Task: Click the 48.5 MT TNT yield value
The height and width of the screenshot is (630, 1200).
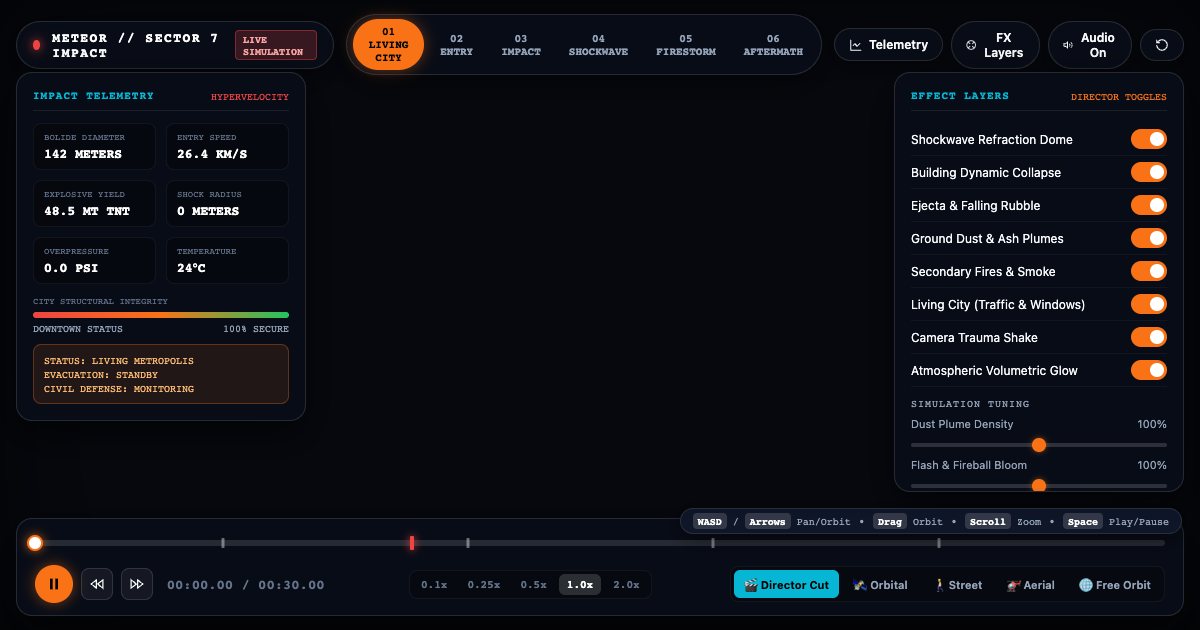Action: (x=87, y=211)
